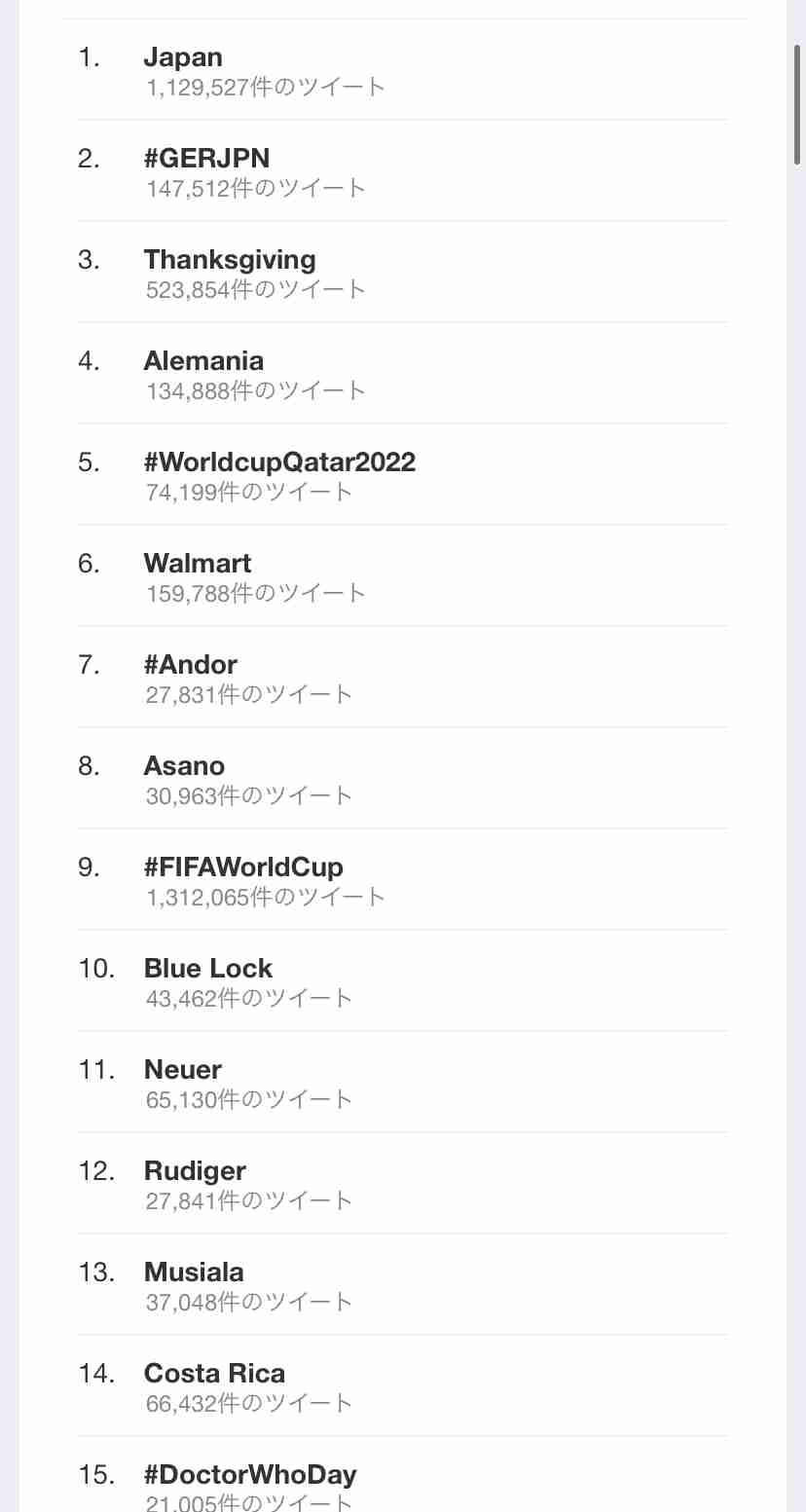Image resolution: width=806 pixels, height=1512 pixels.
Task: Select the #DoctorWhoDay hashtag
Action: click(x=250, y=1475)
